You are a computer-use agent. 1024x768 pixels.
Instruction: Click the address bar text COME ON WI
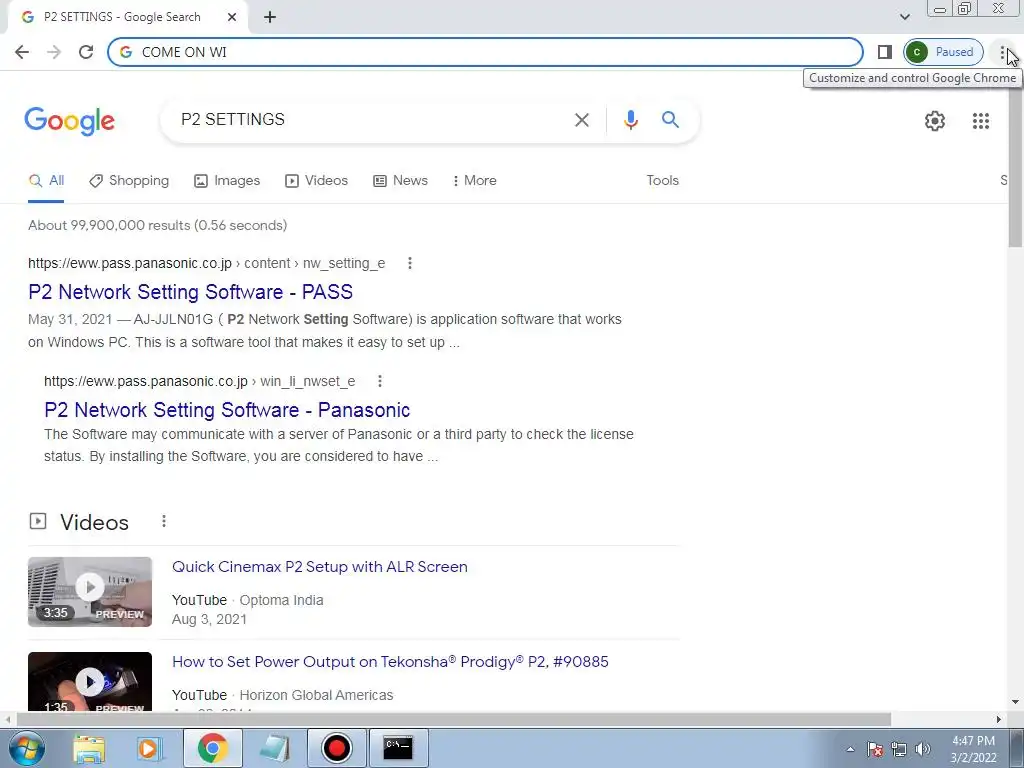(x=184, y=52)
